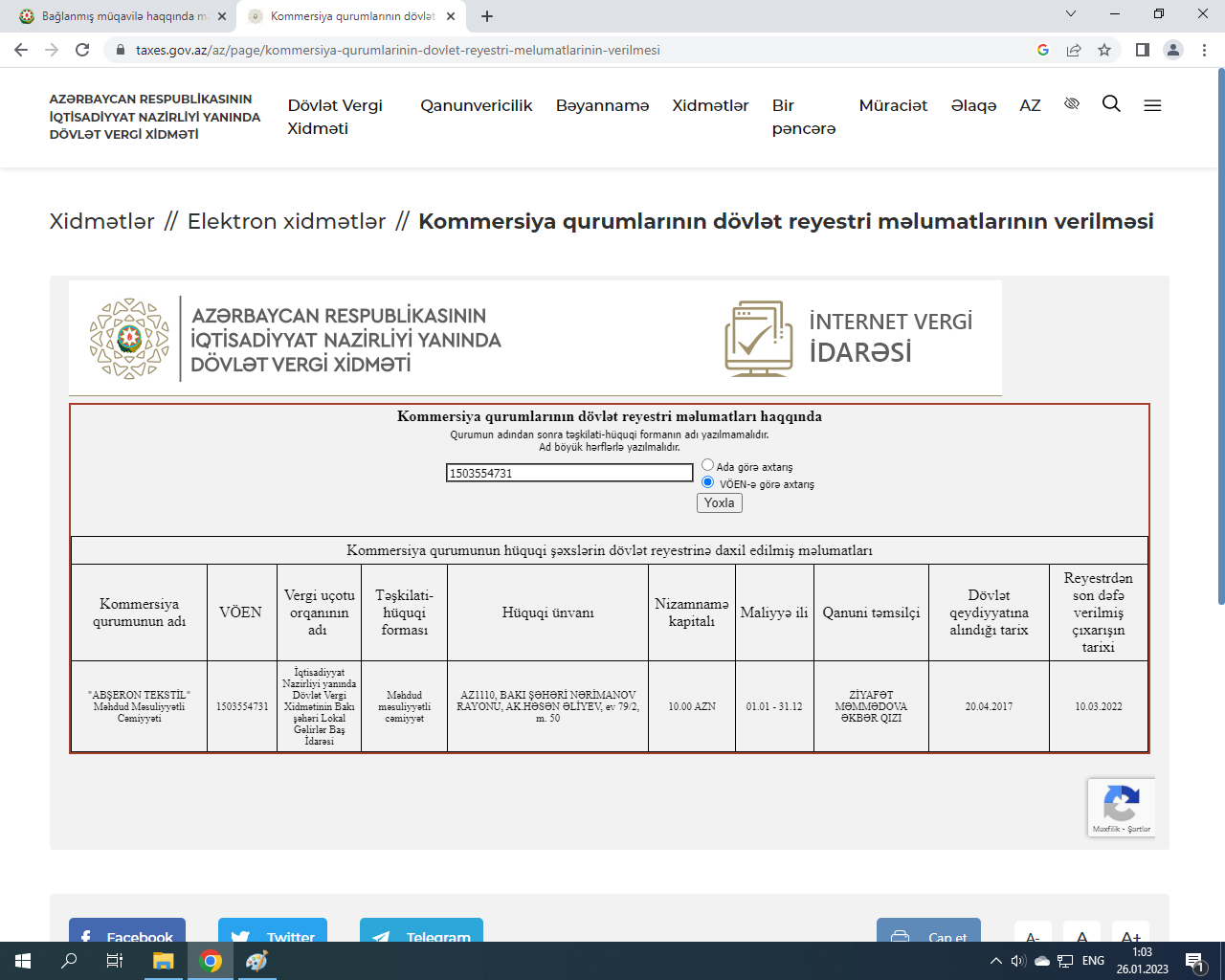Switch to the "Bağlanmış müqavilə haqqında" tab
Viewport: 1225px width, 980px height.
pyautogui.click(x=115, y=16)
